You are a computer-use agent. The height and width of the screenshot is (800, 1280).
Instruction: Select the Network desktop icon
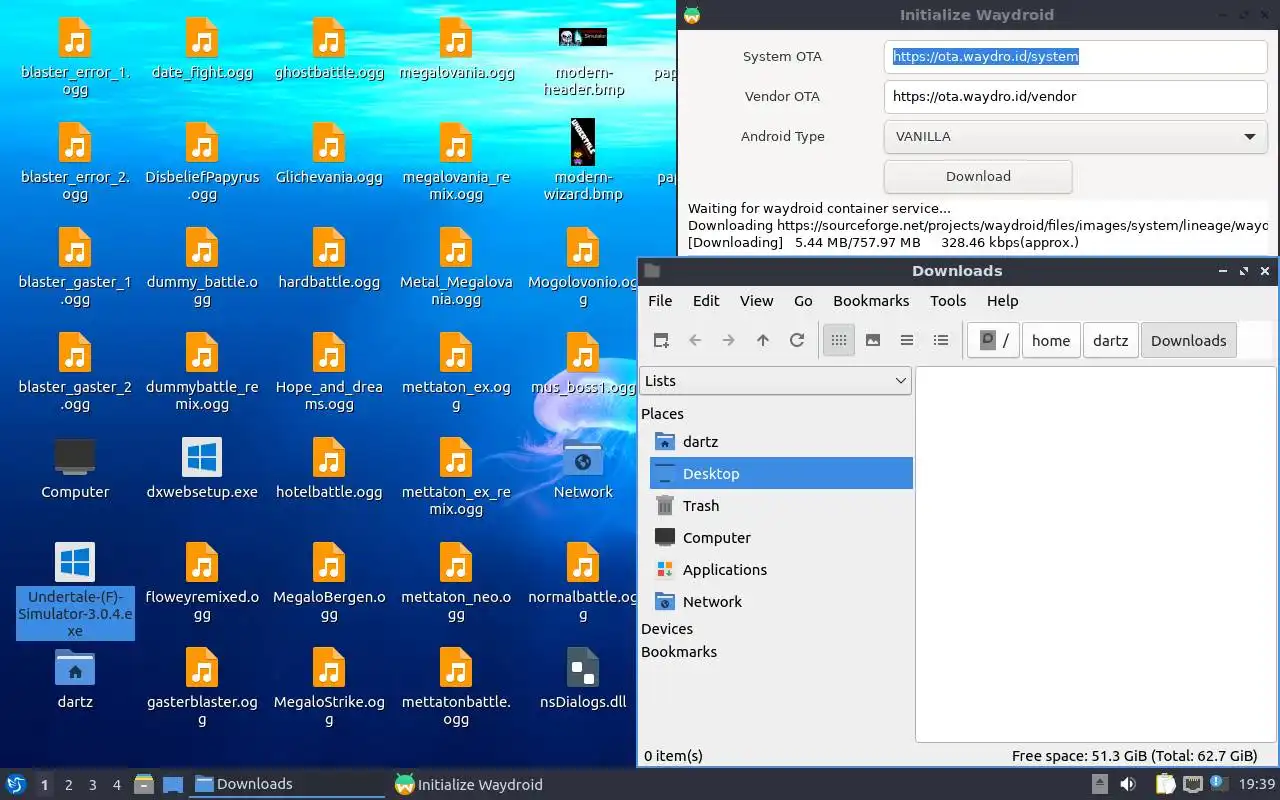pyautogui.click(x=583, y=469)
